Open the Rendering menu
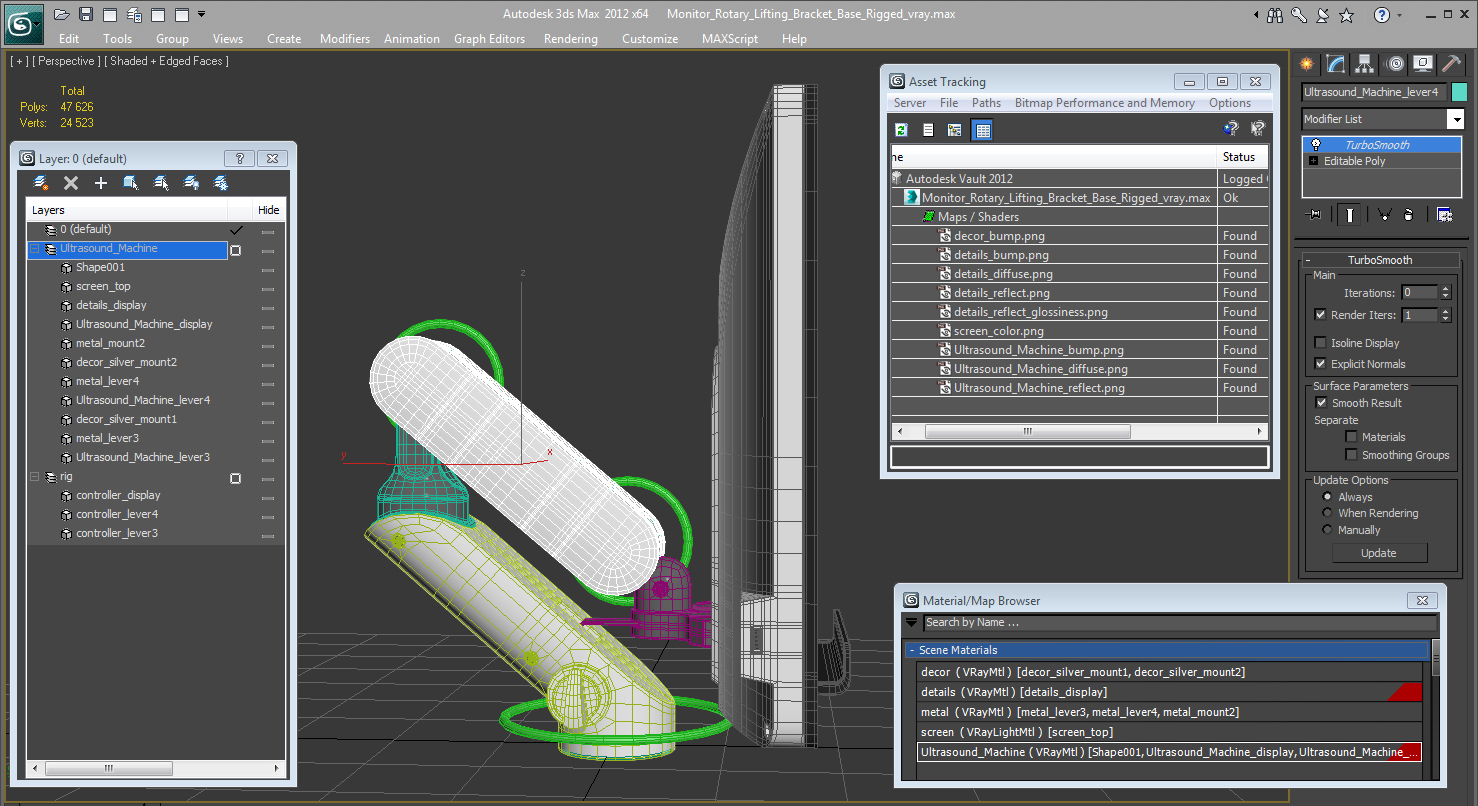 tap(570, 38)
